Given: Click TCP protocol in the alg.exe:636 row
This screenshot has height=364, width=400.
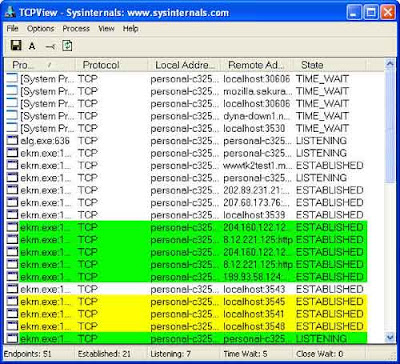Looking at the screenshot, I should [x=88, y=141].
